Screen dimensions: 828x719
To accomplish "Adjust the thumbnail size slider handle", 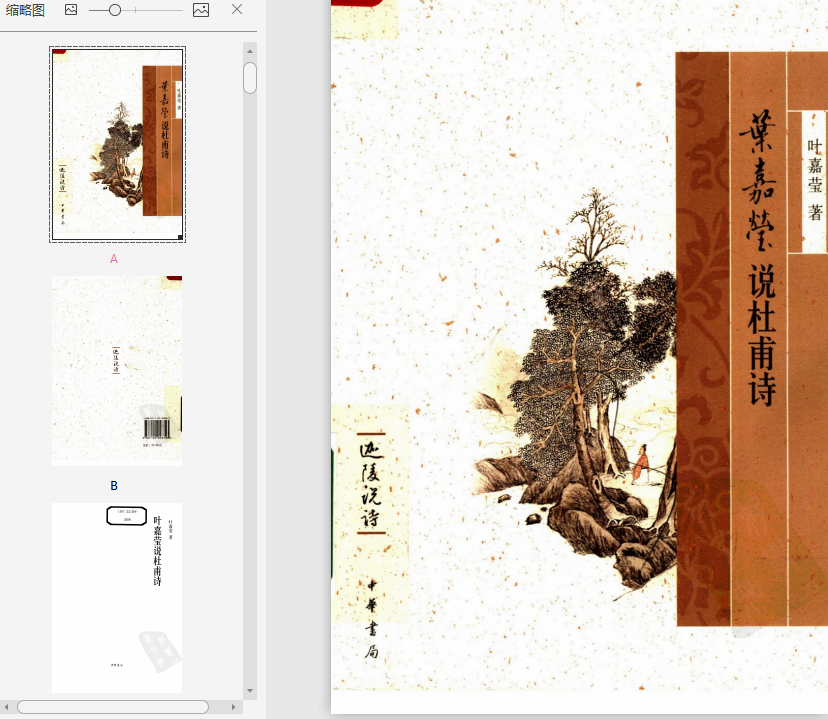I will pos(115,10).
